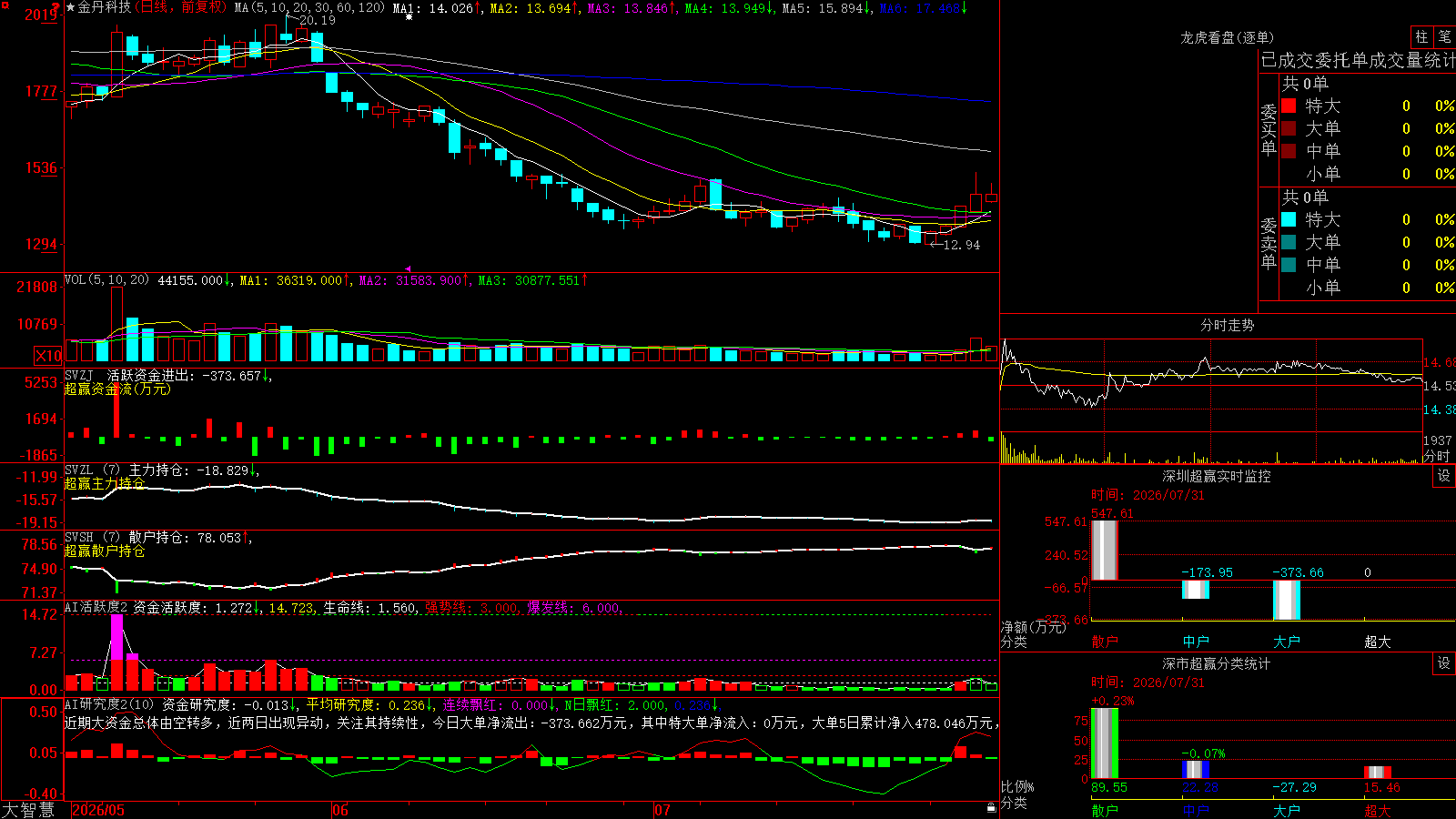Click the dark red 大单 swatch under 委买单
Screen dimensions: 1456x819
point(1289,128)
